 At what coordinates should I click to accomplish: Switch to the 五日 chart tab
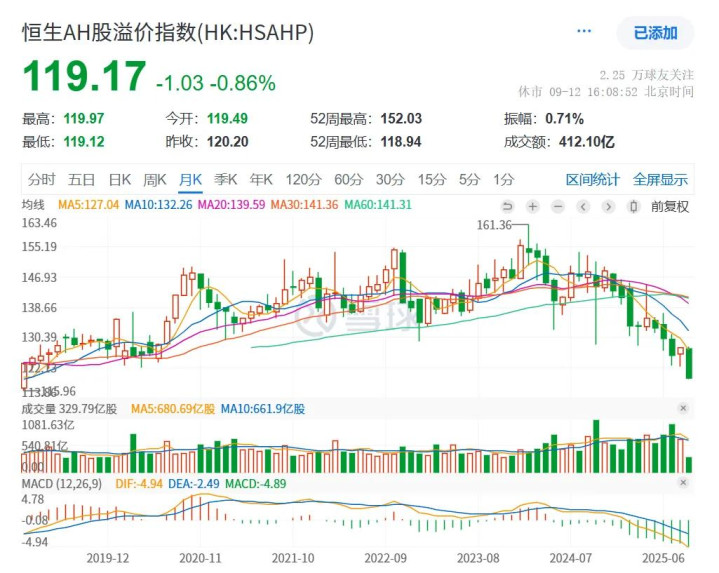(x=81, y=179)
